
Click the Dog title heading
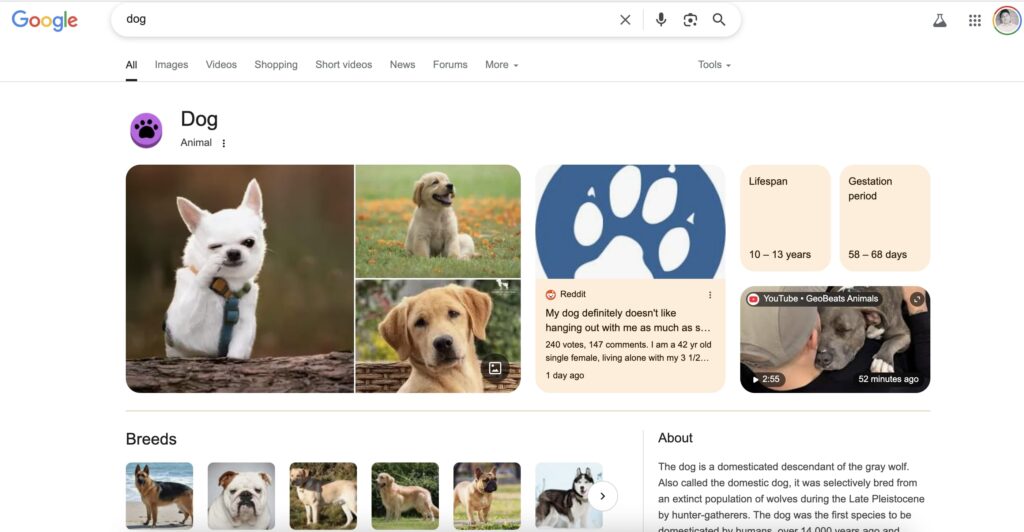point(199,119)
